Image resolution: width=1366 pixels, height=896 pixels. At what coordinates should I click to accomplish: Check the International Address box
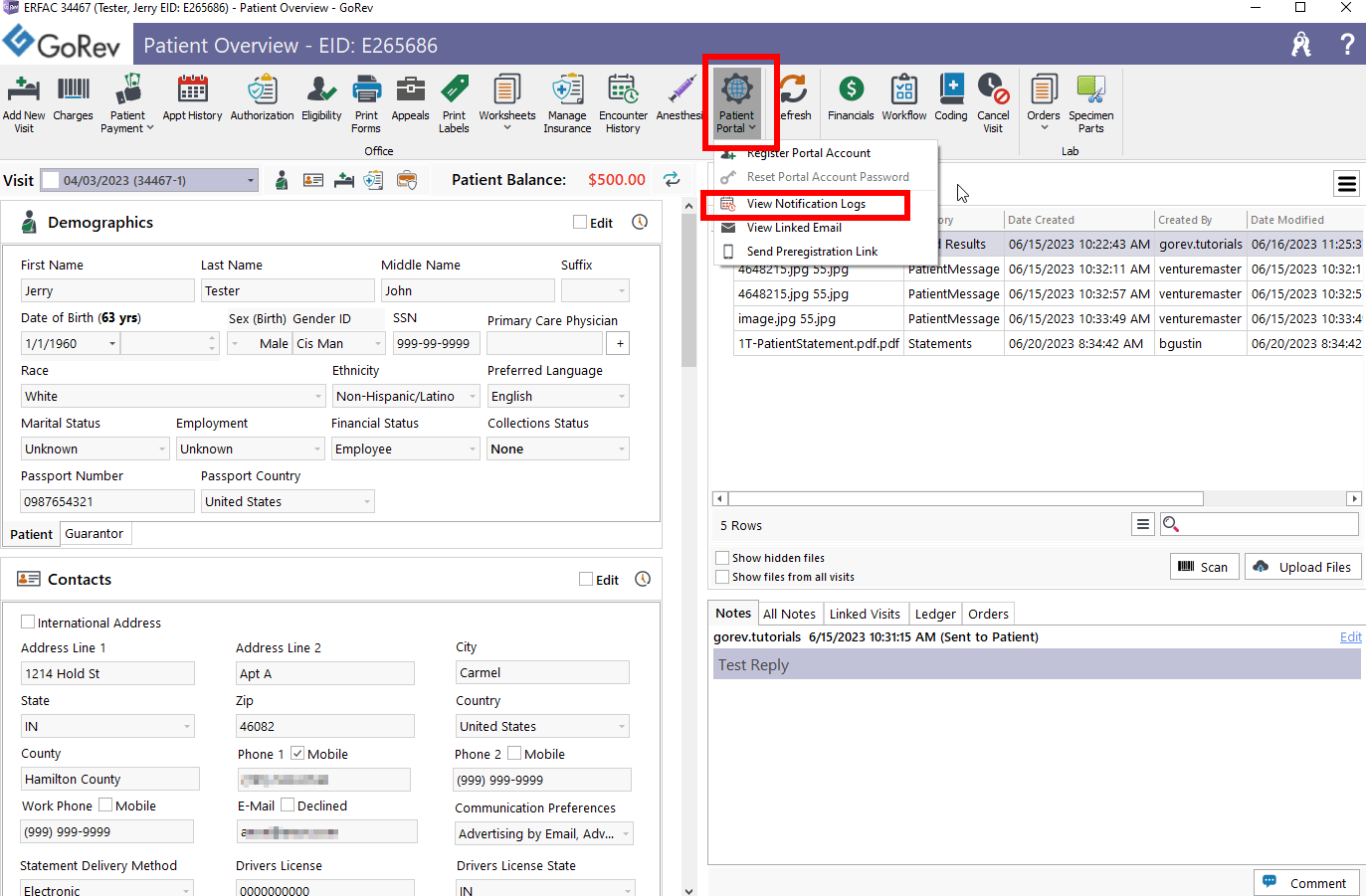click(28, 622)
